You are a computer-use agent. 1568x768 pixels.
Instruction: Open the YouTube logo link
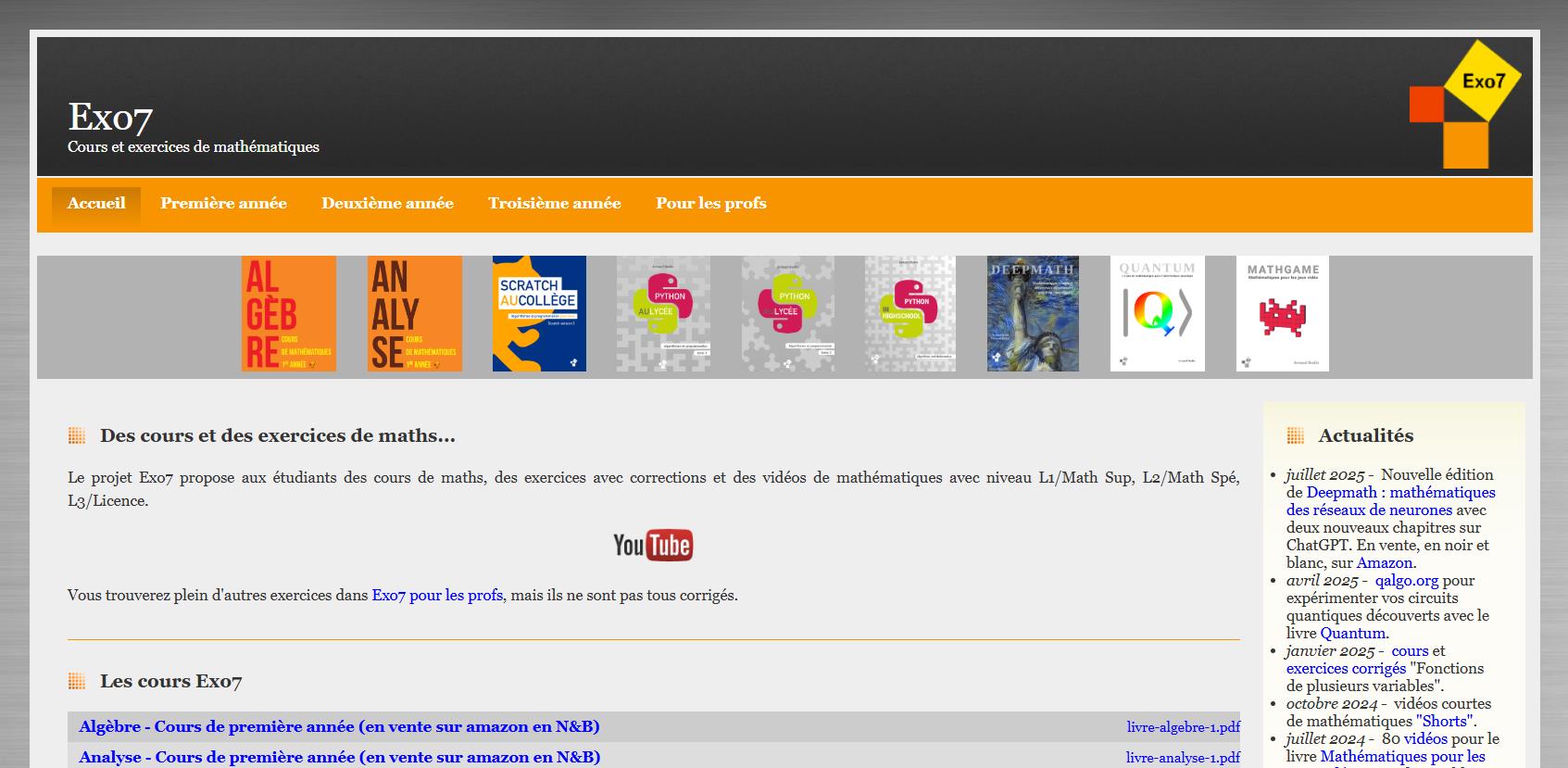653,545
